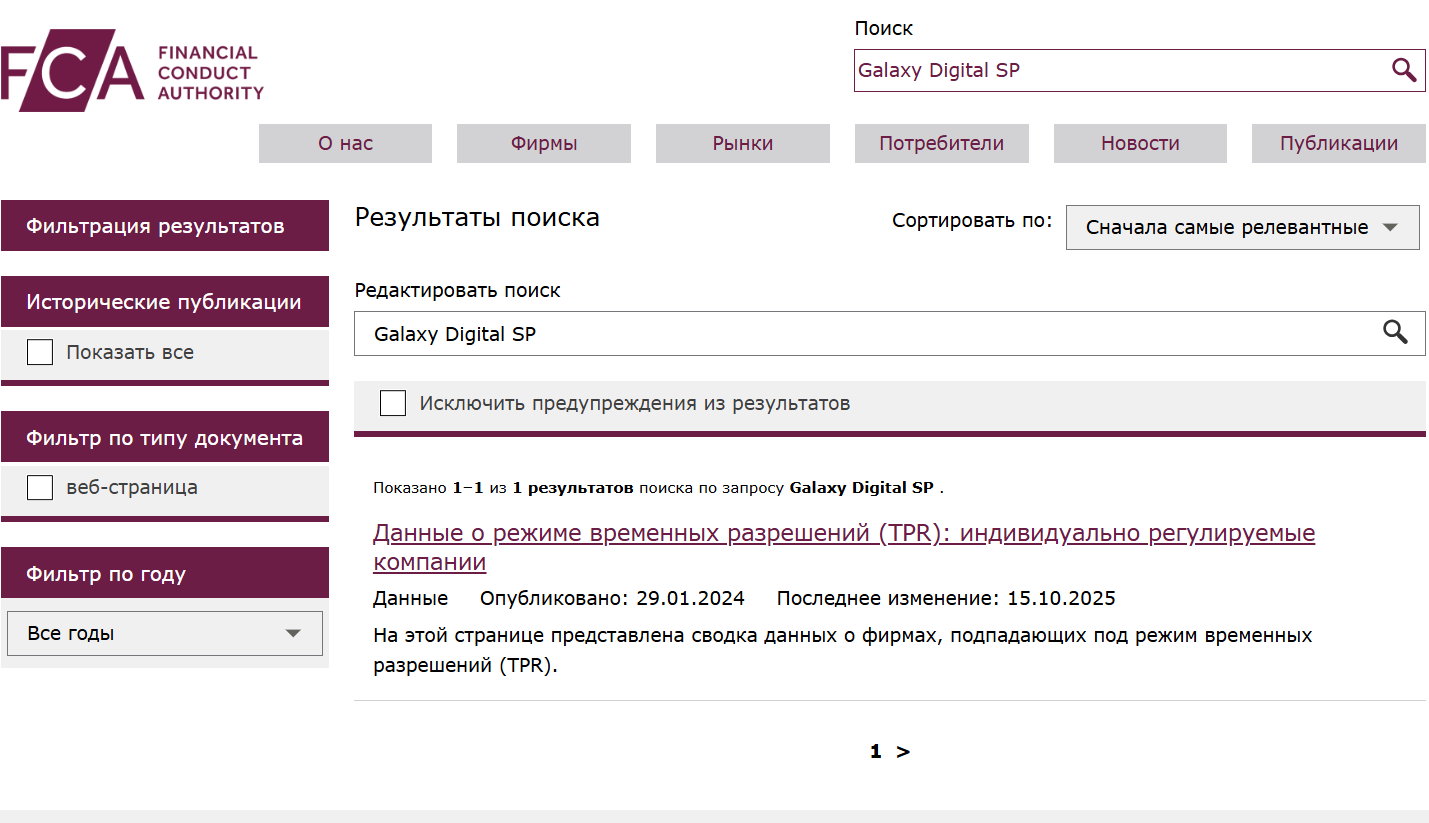Select the 'Поиск' label above the search field

pyautogui.click(x=884, y=28)
